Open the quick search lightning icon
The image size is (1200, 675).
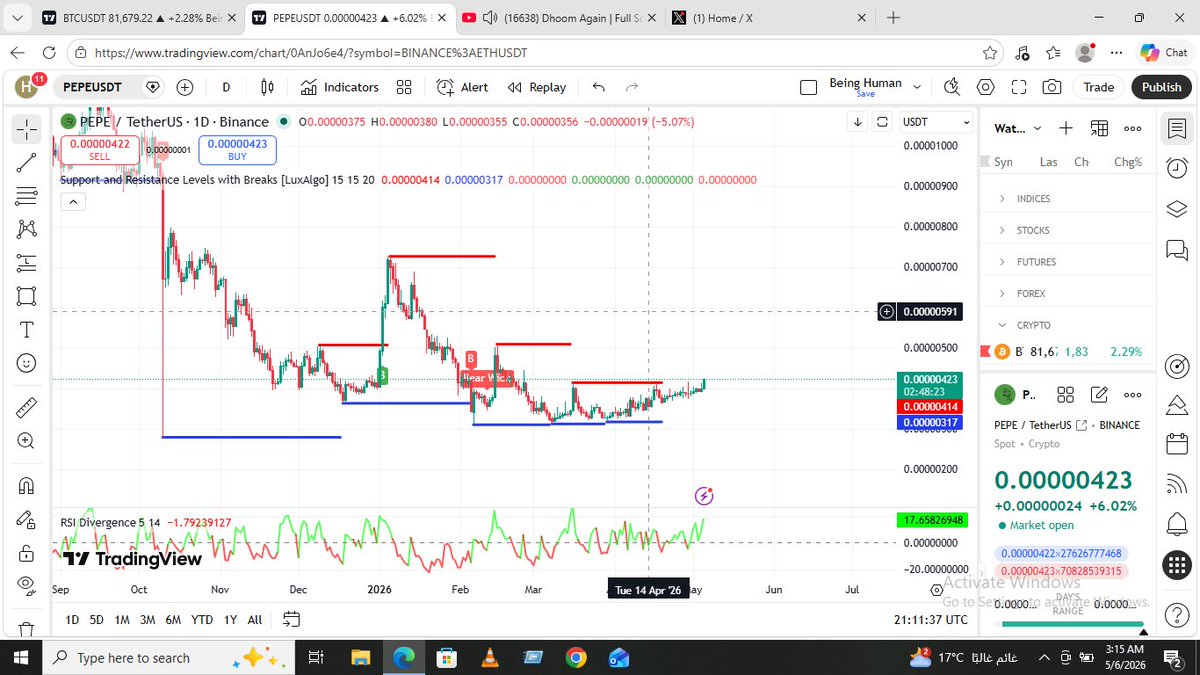(x=952, y=87)
